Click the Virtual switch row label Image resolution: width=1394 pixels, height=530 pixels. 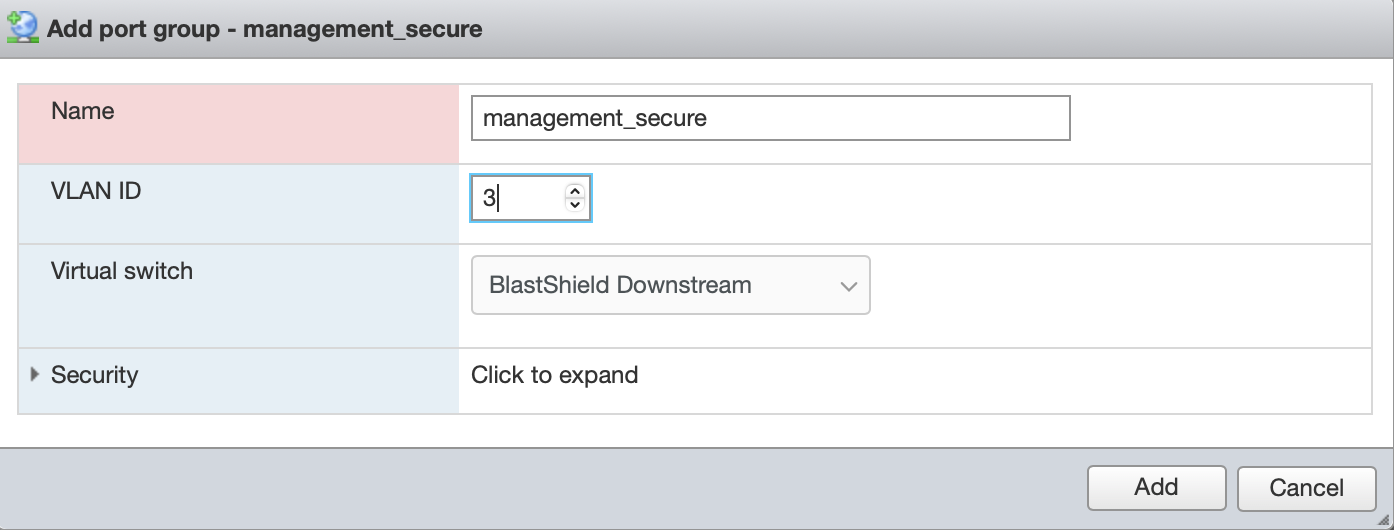point(122,271)
